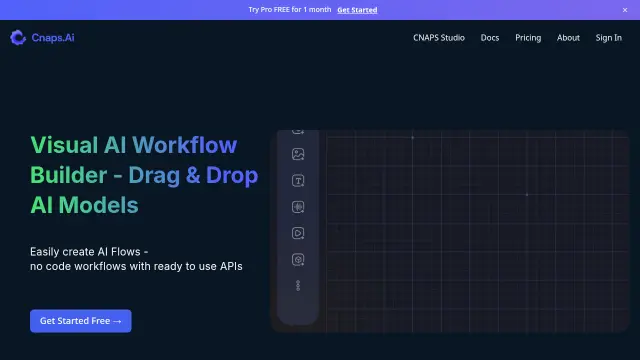The image size is (640, 360).
Task: Open the CNAPS Studio menu item
Action: (439, 38)
